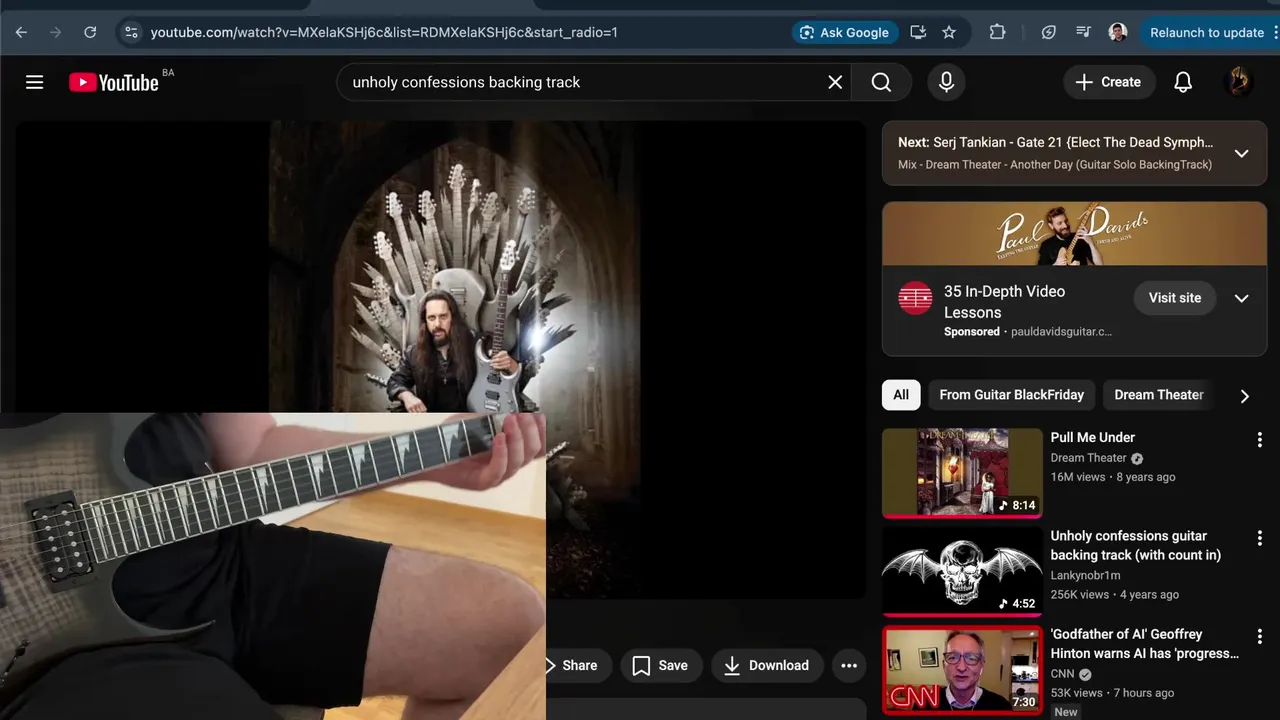Click the pauldavidsguitar.c... sponsored link text
The width and height of the screenshot is (1280, 720).
tap(1061, 331)
